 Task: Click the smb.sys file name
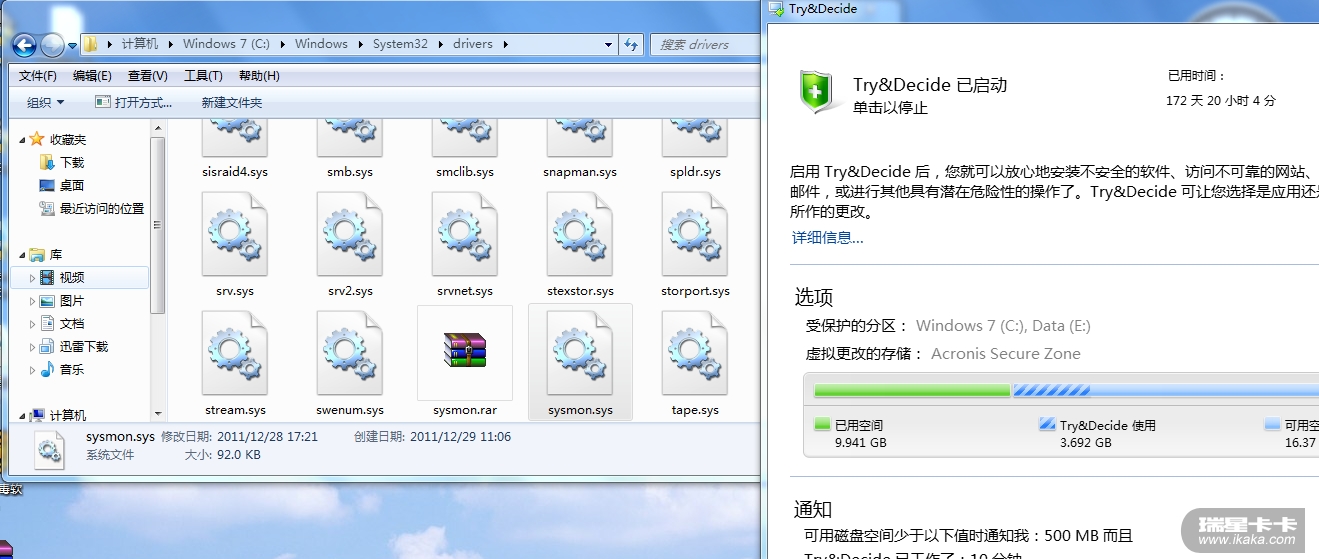coord(350,172)
